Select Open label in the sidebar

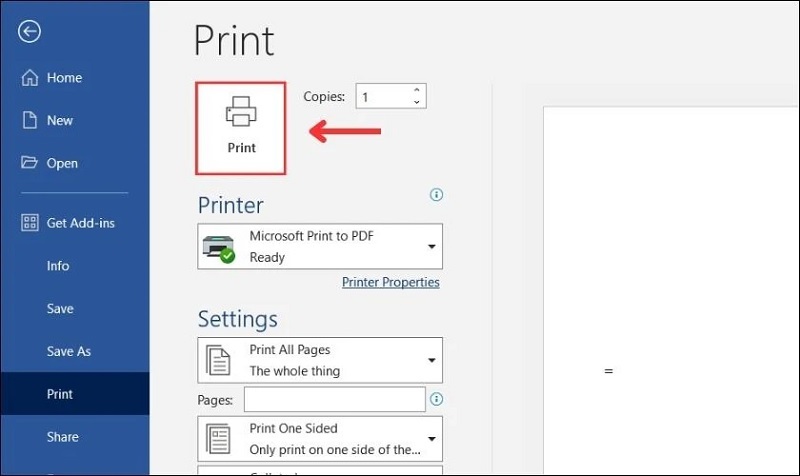pos(62,163)
